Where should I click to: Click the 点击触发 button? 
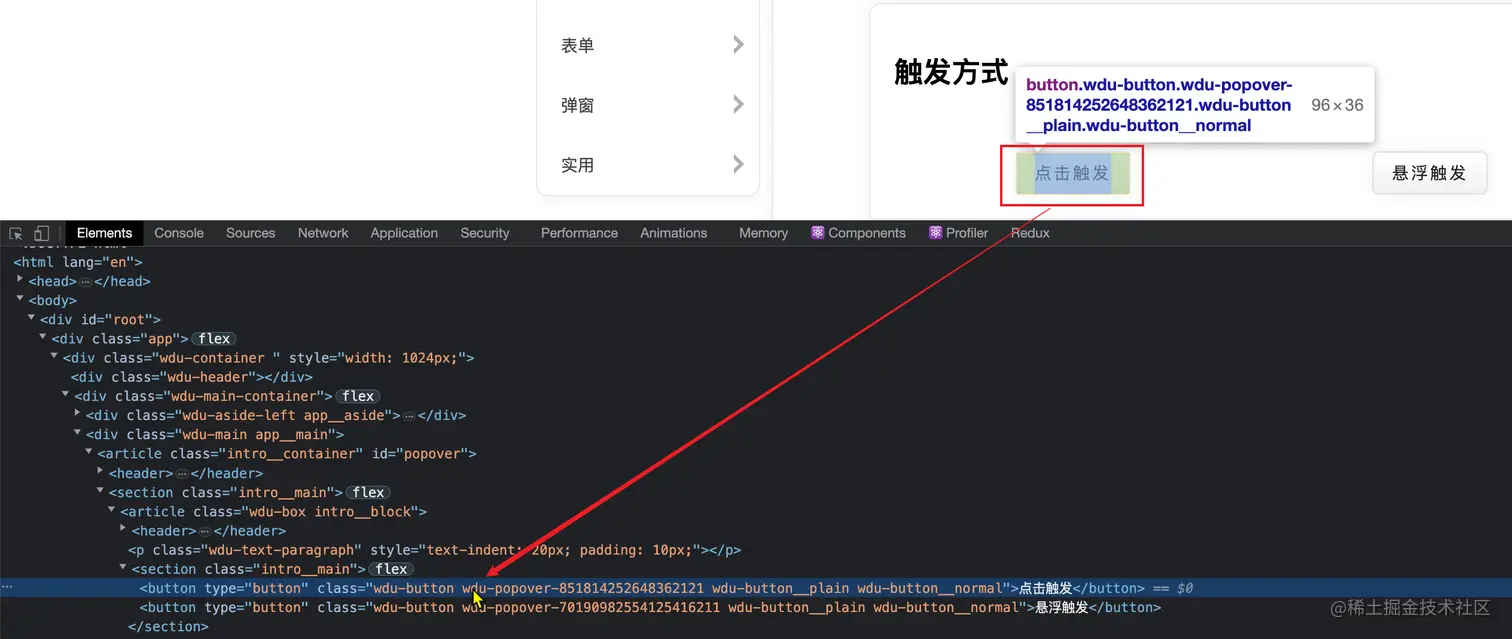[1071, 172]
